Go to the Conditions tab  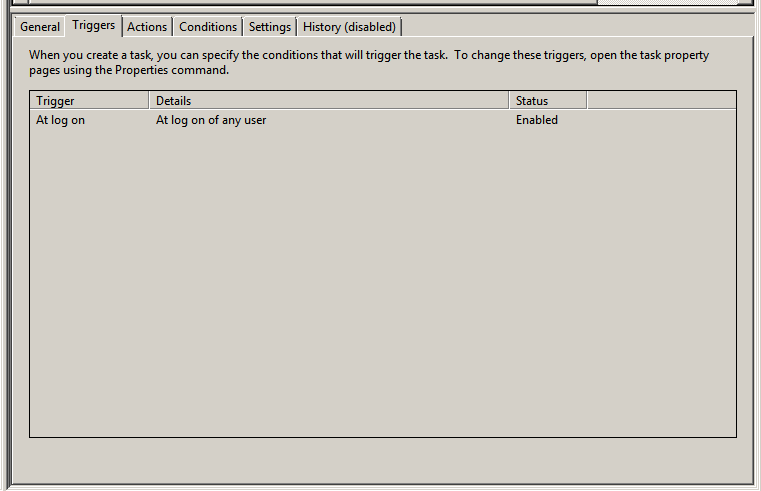pos(208,27)
